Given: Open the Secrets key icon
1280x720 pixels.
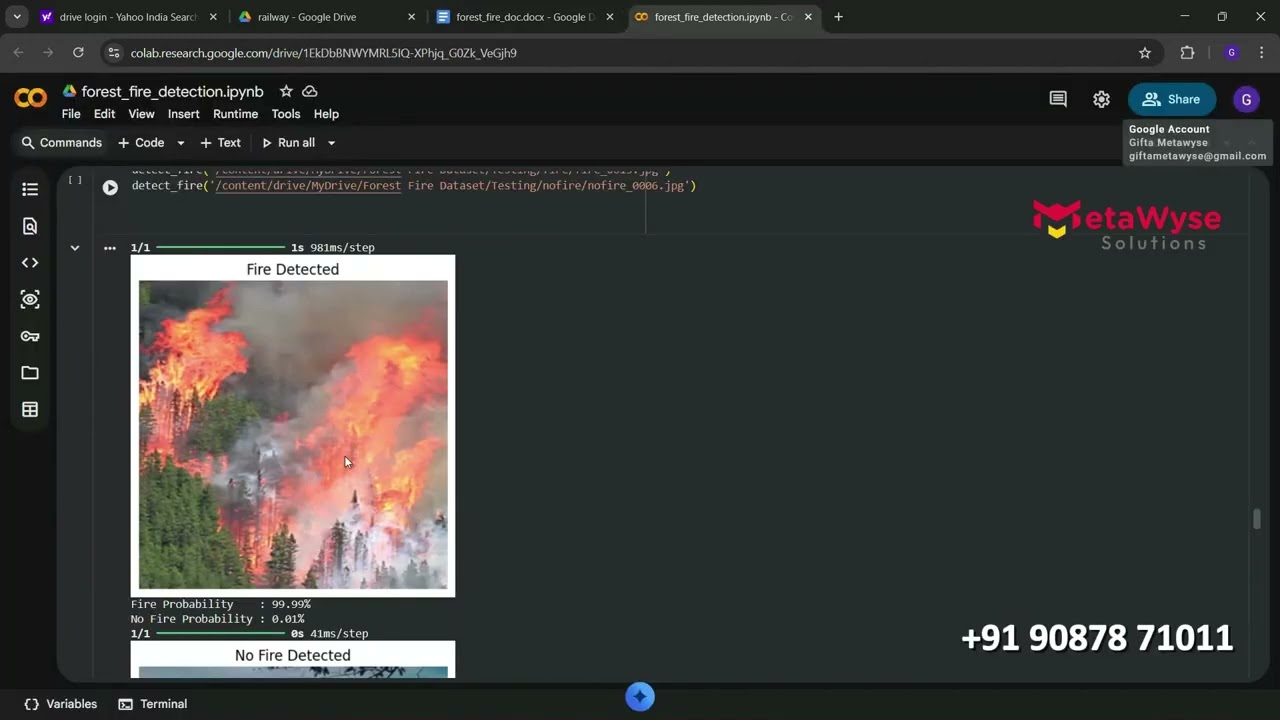Looking at the screenshot, I should 30,336.
